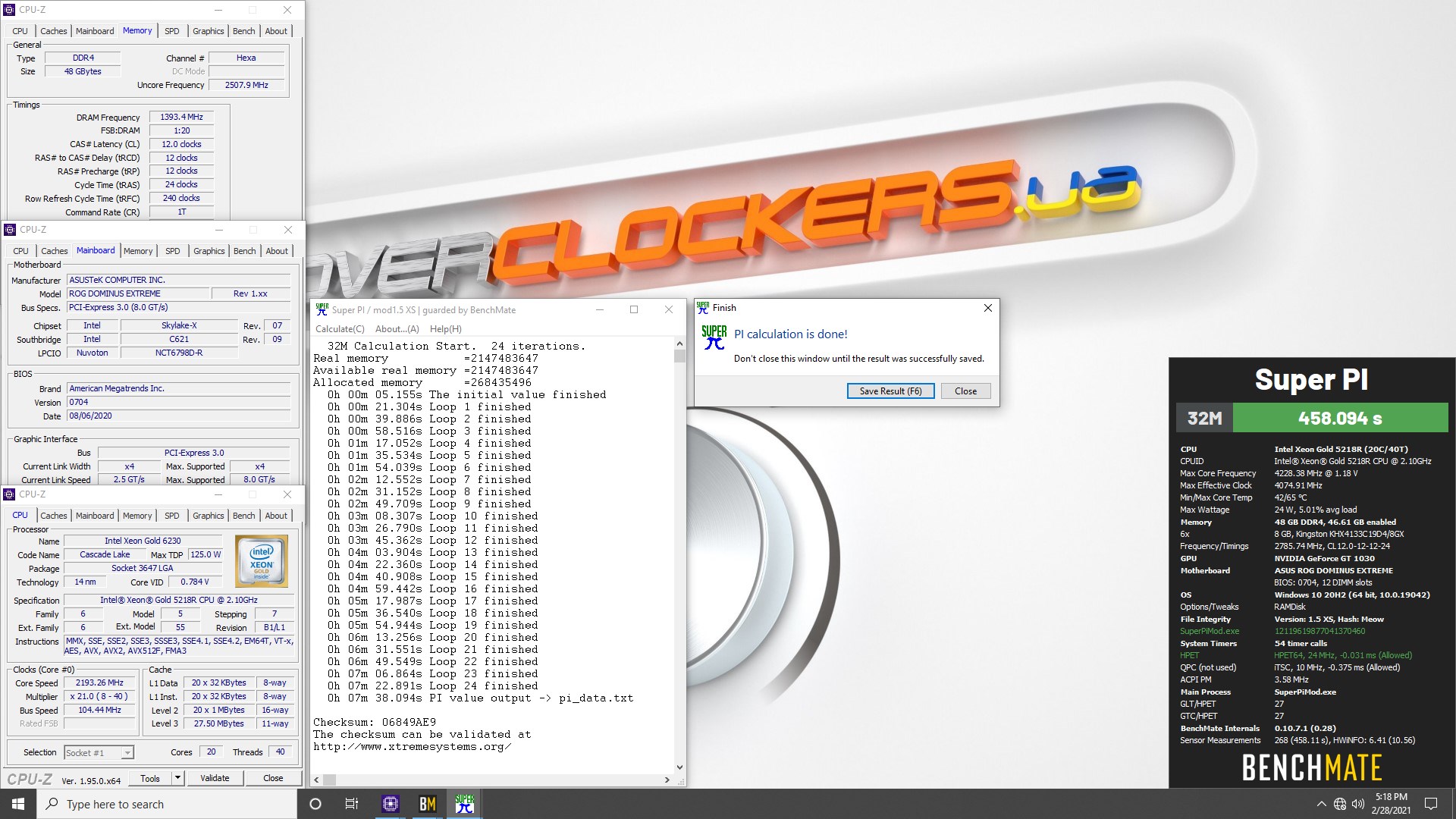This screenshot has height=819, width=1456.
Task: Select Caches tab in Memory CPU-Z window
Action: [54, 31]
